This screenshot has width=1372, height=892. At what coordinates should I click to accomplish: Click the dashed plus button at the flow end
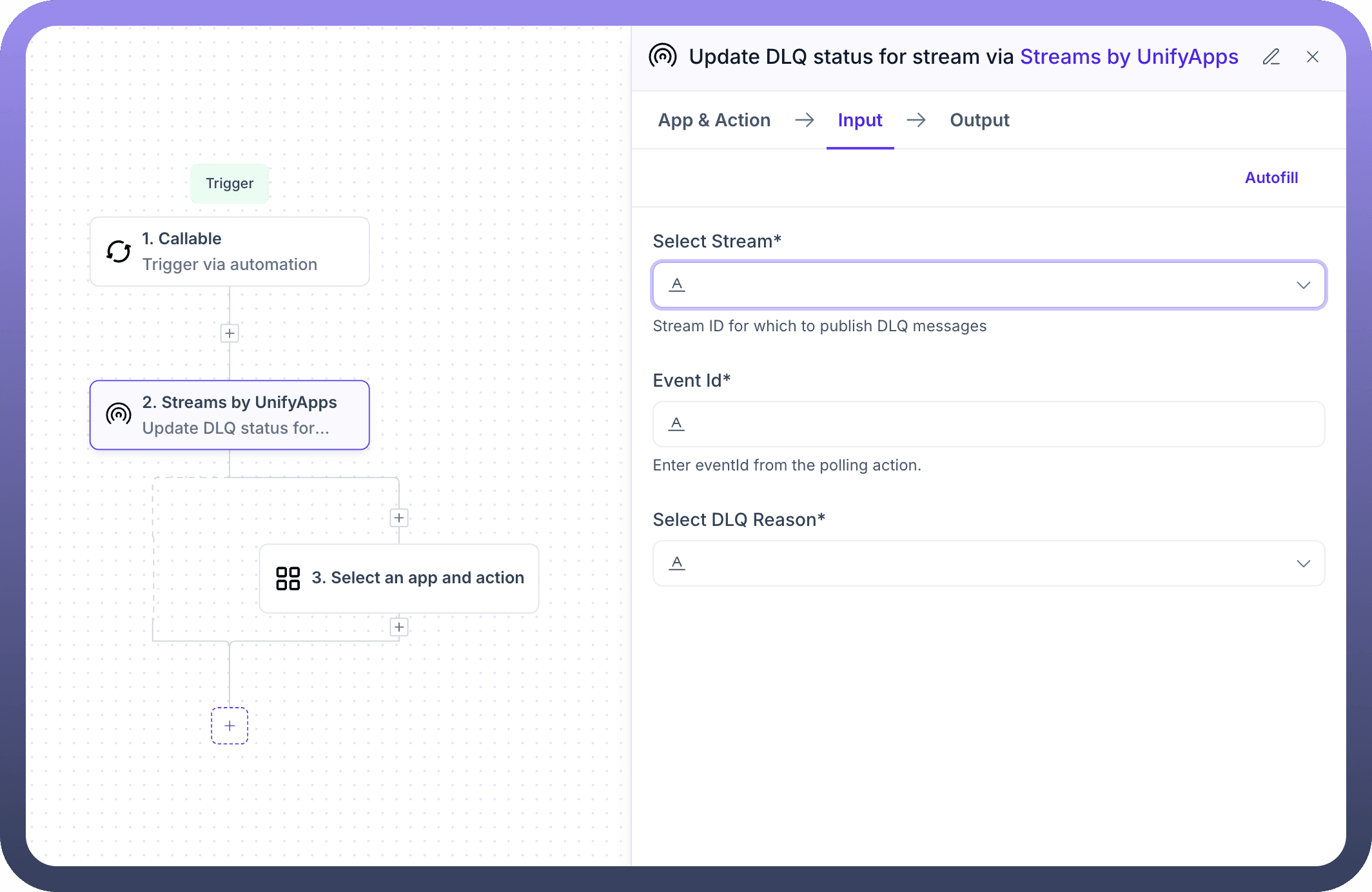point(230,726)
